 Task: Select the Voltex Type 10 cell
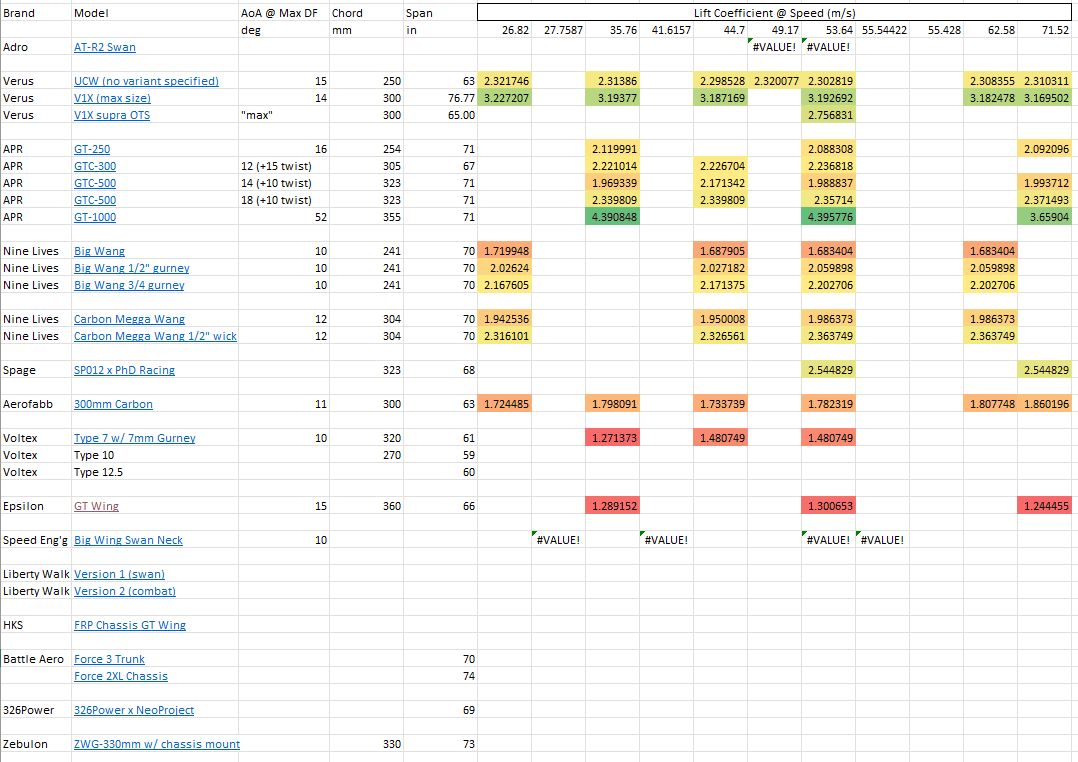pyautogui.click(x=155, y=455)
